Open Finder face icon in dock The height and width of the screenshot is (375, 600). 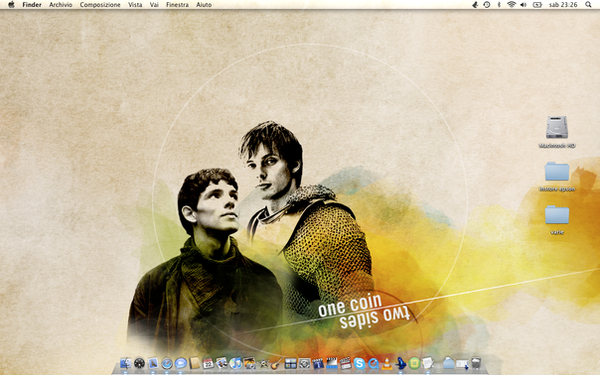tap(126, 363)
